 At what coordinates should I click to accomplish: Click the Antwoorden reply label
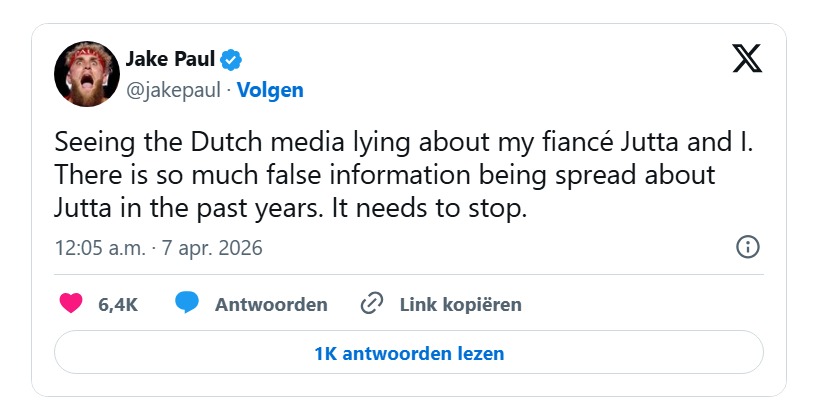pos(271,305)
